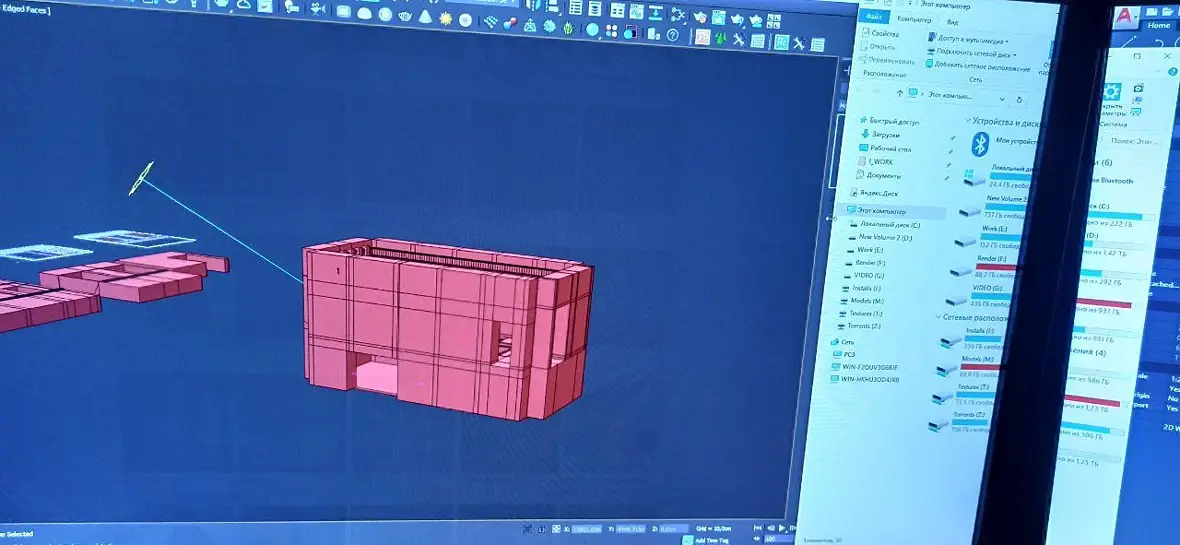Open Загрузки in the navigation tree
The image size is (1180, 545).
coord(880,135)
